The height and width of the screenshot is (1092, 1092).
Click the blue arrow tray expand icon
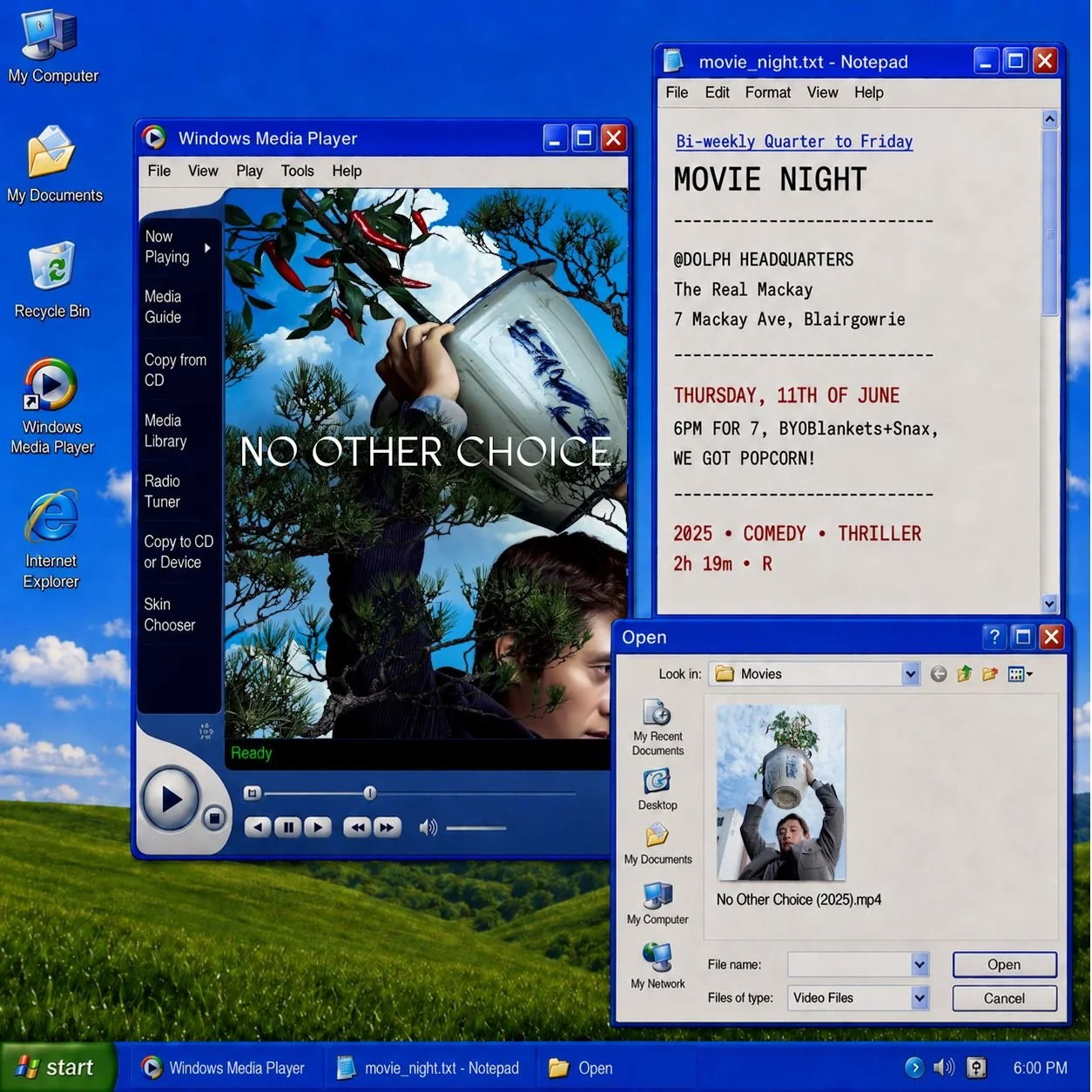pyautogui.click(x=914, y=1068)
